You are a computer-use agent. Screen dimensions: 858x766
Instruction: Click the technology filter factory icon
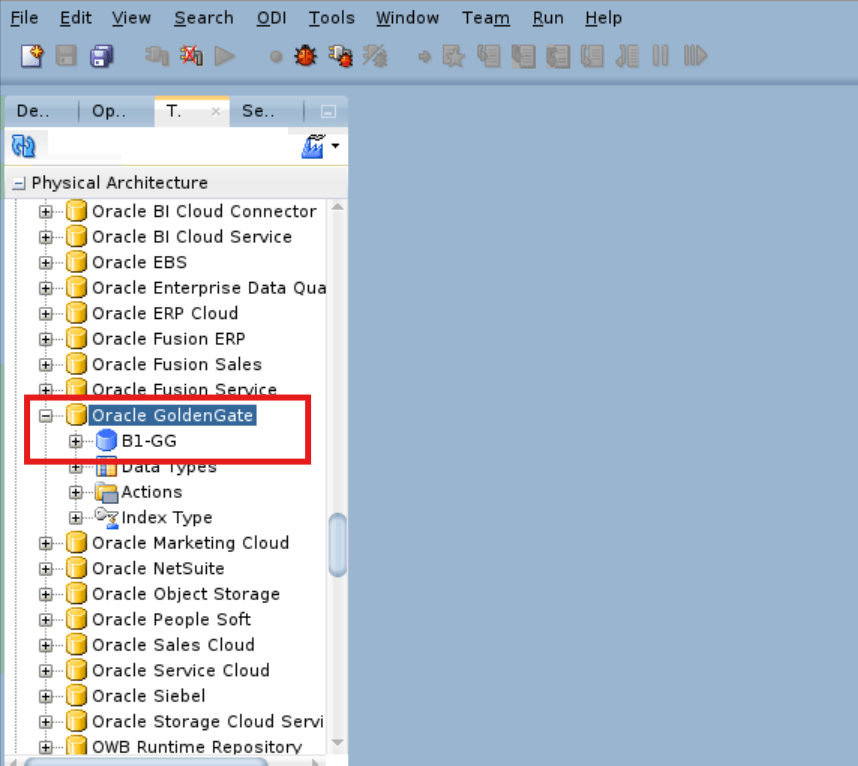click(311, 145)
